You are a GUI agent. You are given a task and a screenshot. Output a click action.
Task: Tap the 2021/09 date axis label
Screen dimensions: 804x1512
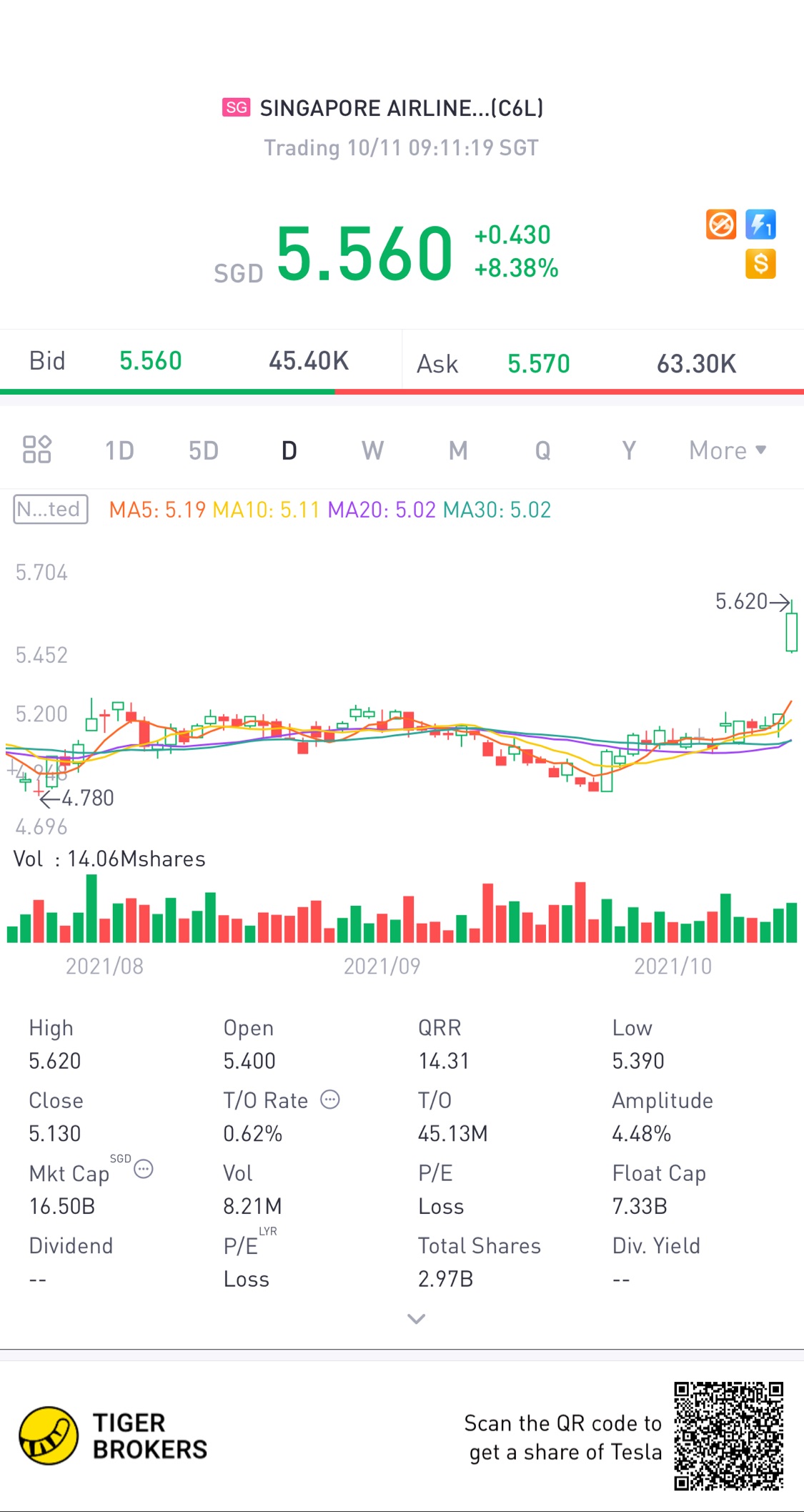point(382,966)
